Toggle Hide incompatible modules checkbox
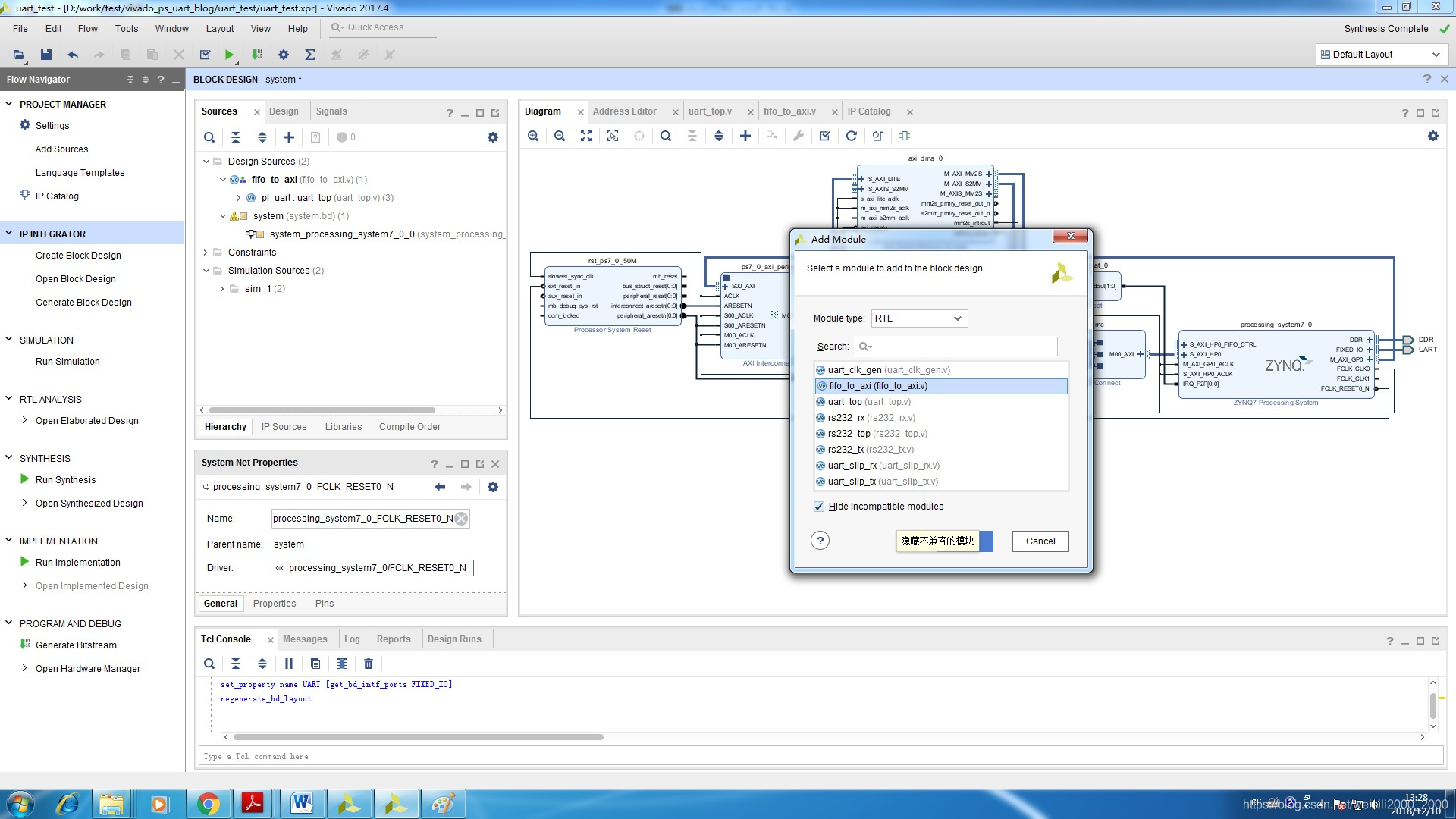 (x=819, y=507)
